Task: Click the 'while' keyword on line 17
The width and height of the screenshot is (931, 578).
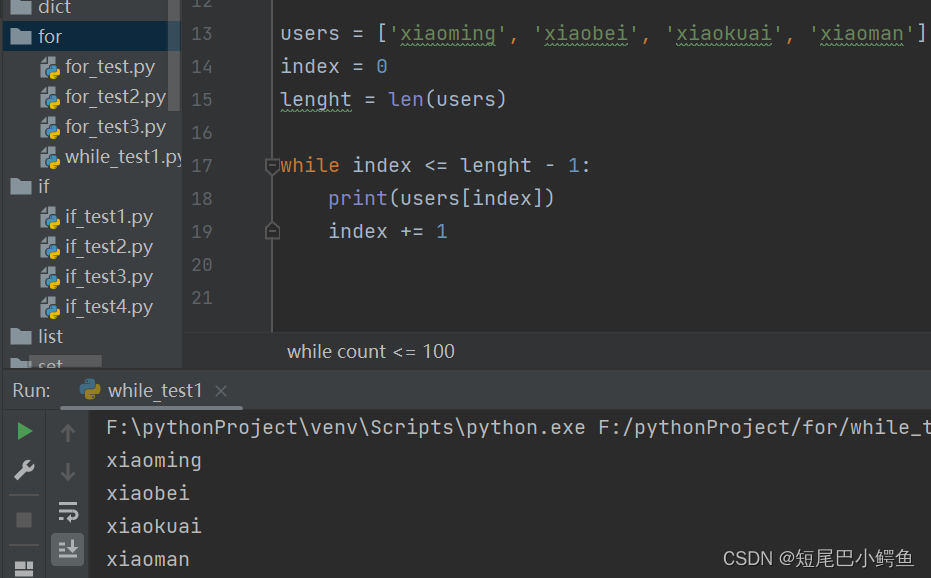Action: click(310, 166)
